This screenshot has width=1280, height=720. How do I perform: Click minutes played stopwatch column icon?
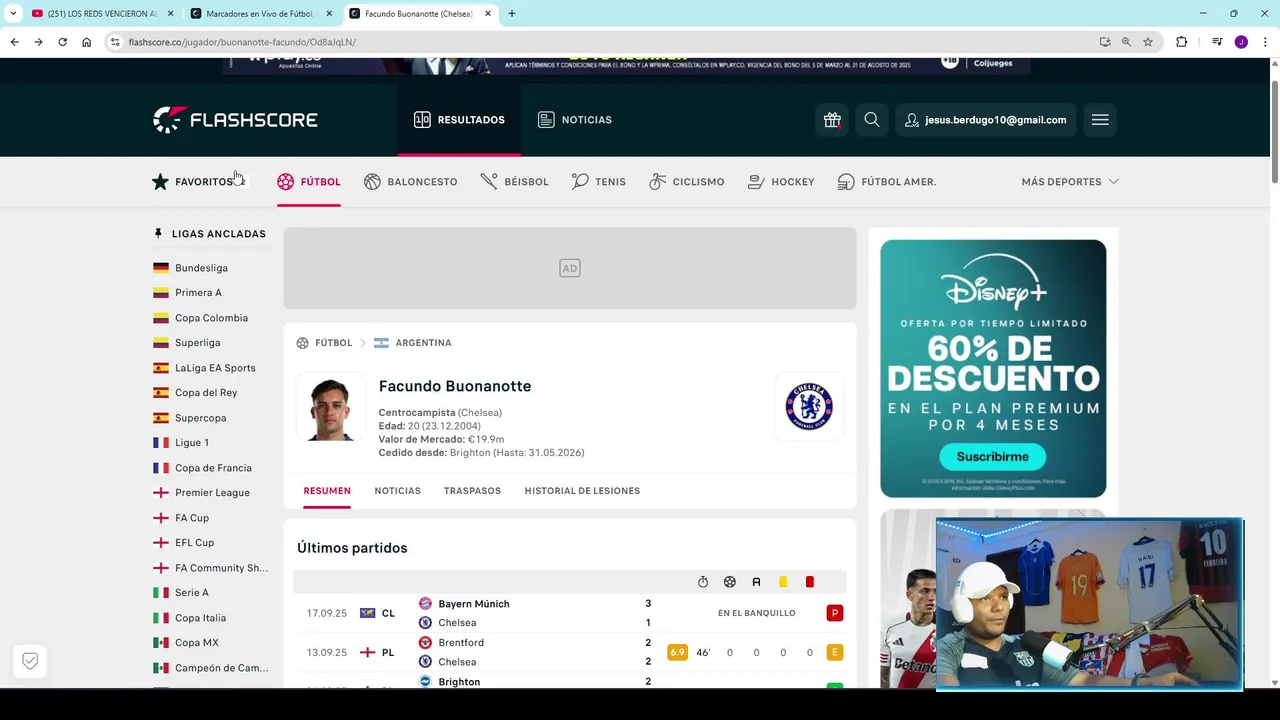pos(703,582)
